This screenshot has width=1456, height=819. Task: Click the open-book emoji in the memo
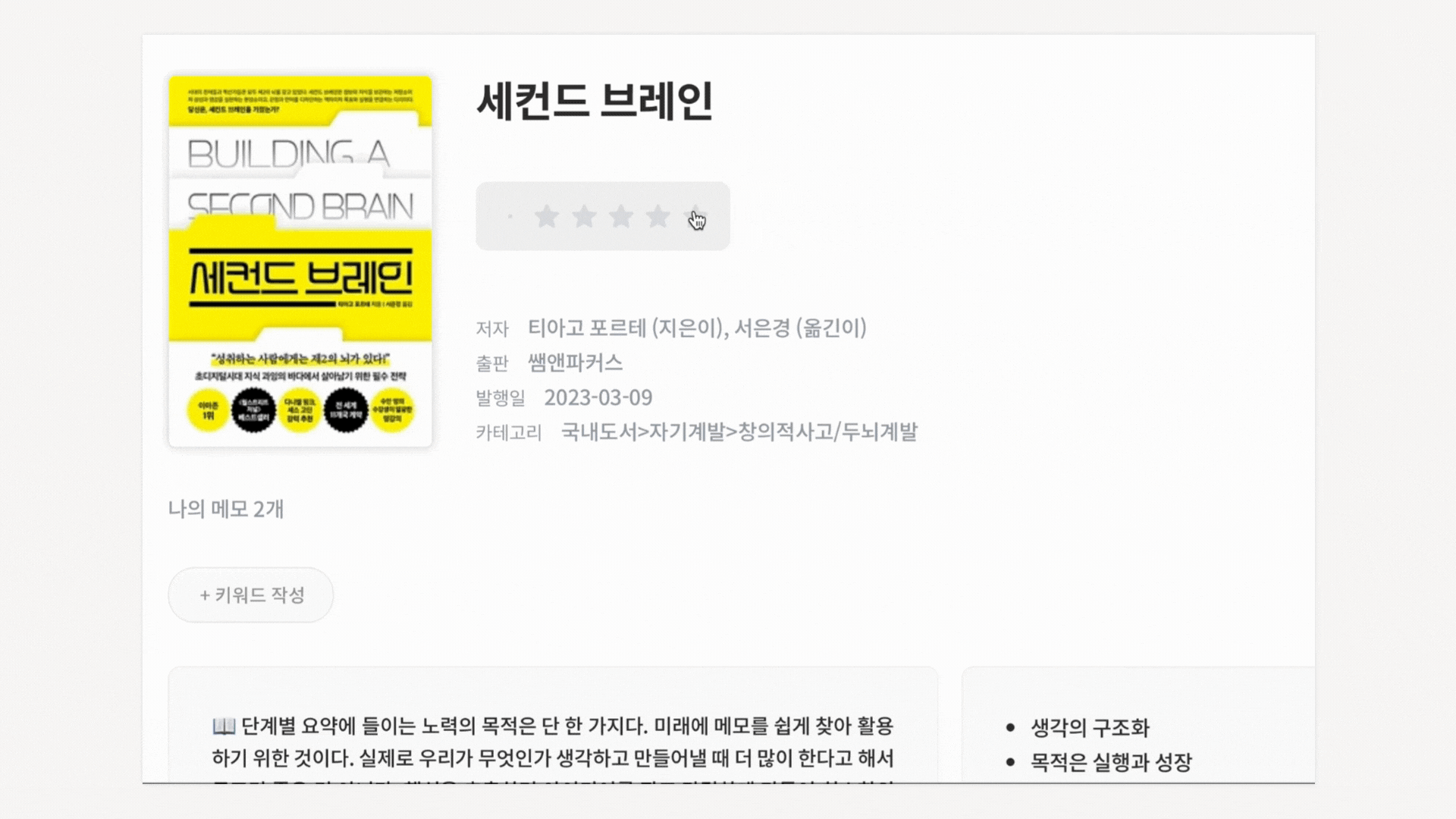coord(224,726)
